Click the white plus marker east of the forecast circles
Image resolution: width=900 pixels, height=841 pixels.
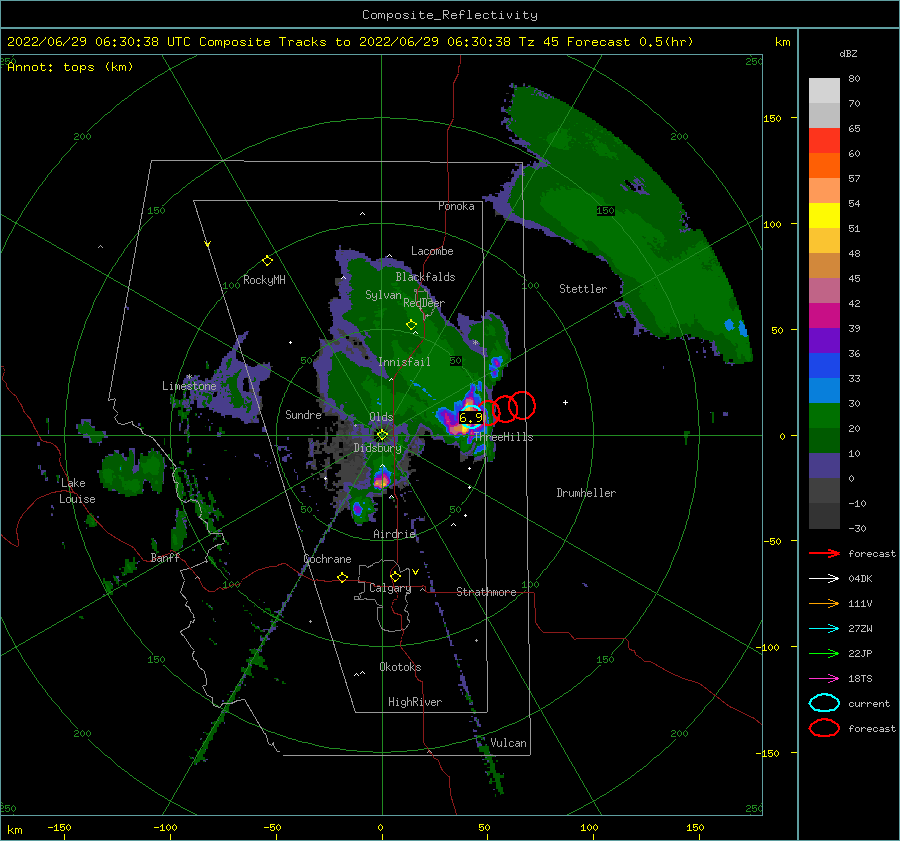[x=565, y=402]
